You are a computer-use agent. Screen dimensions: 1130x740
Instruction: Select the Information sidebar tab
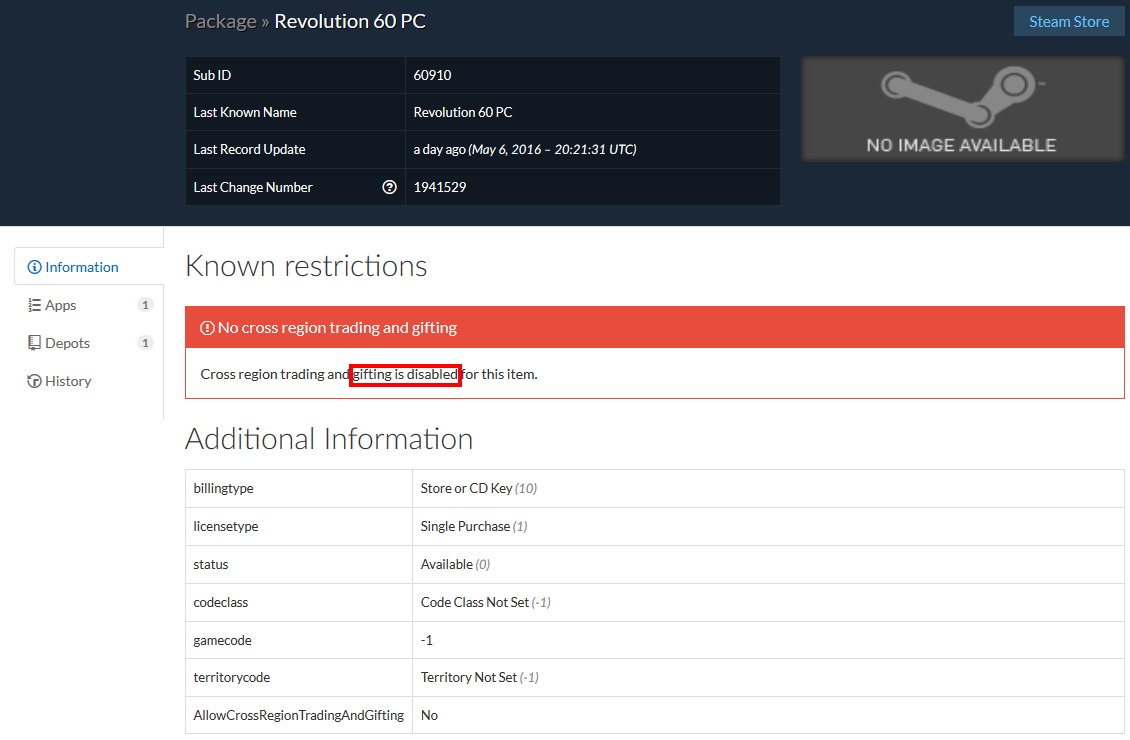tap(89, 267)
